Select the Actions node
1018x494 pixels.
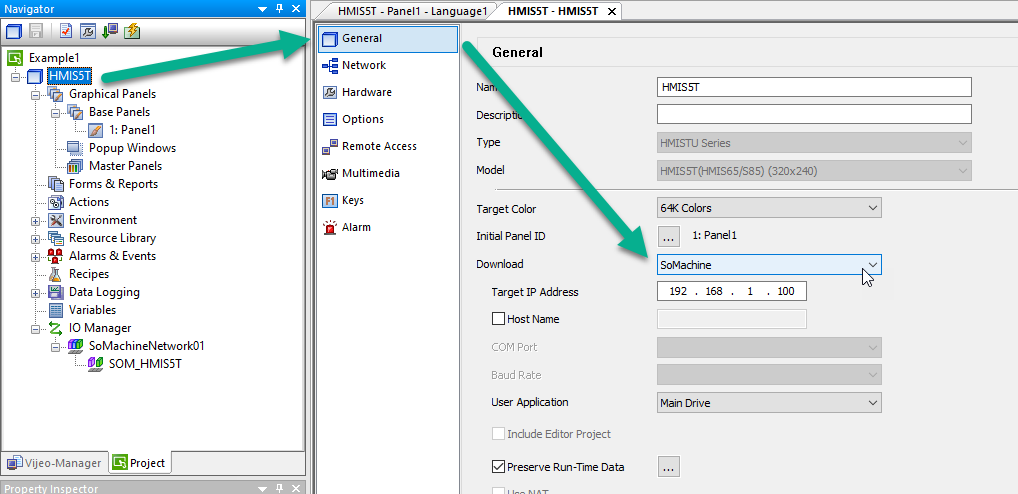click(89, 202)
